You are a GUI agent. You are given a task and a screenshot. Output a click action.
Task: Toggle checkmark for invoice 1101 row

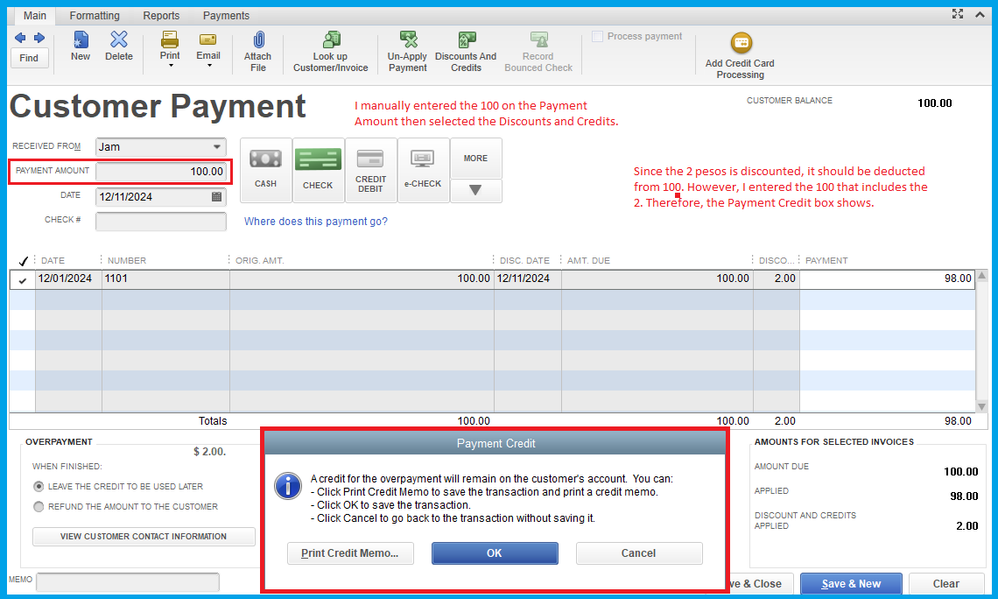23,280
